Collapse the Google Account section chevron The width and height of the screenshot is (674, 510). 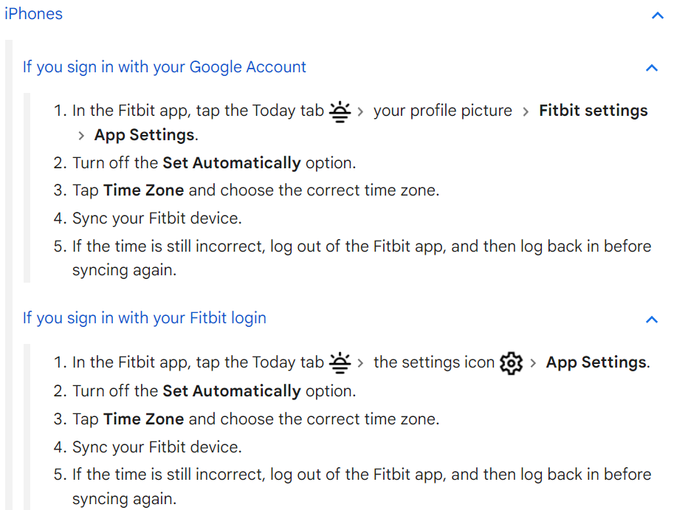point(652,68)
